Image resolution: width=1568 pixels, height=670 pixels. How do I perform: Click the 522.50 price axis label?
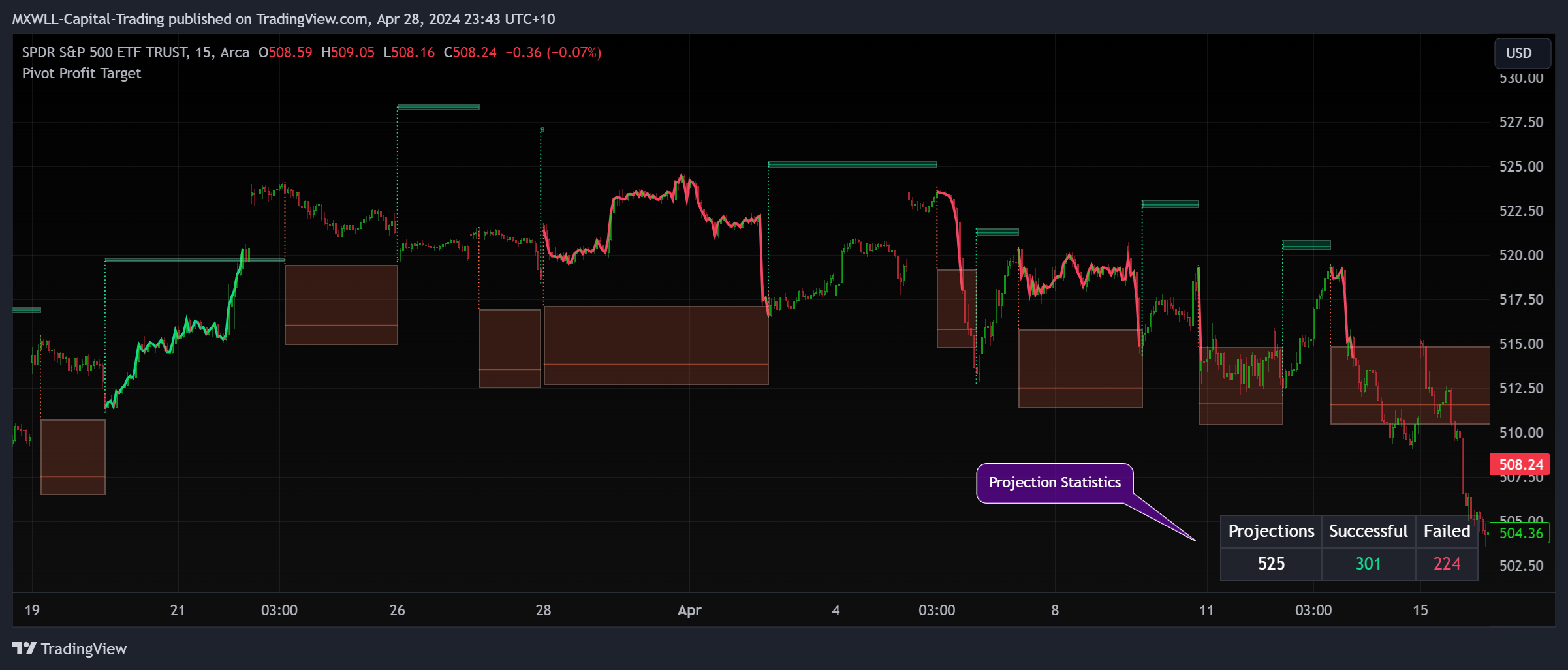pos(1521,211)
